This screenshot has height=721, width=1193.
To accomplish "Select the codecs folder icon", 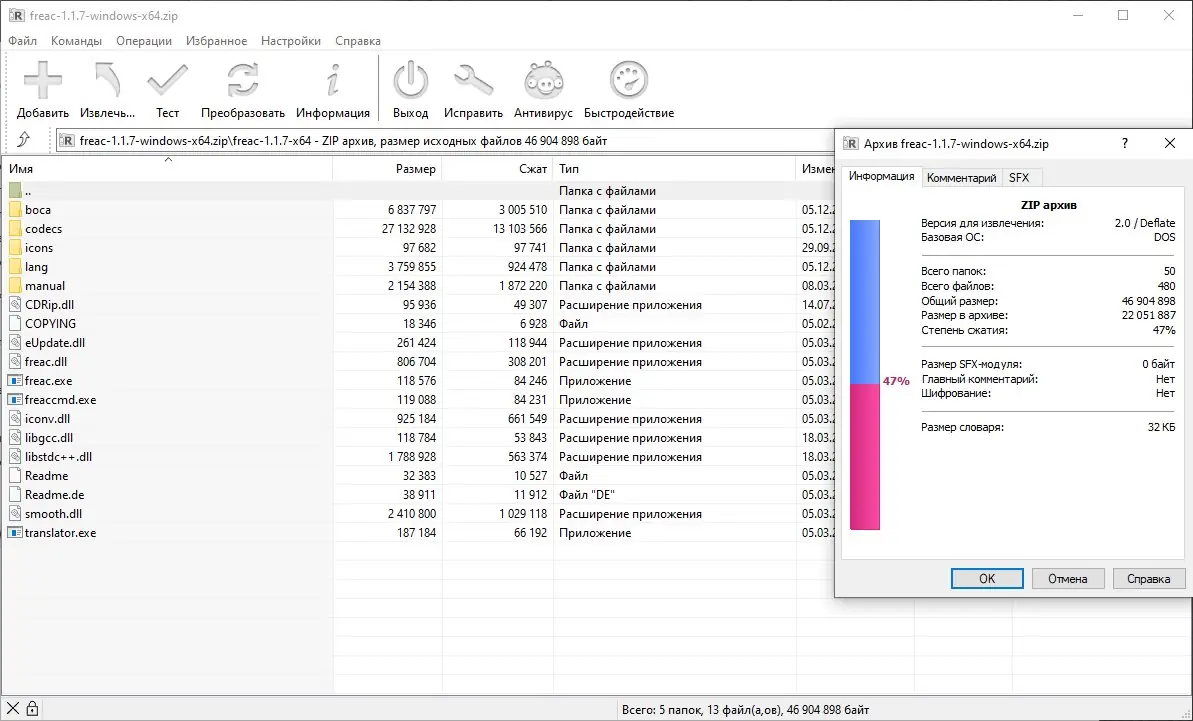I will pos(15,229).
